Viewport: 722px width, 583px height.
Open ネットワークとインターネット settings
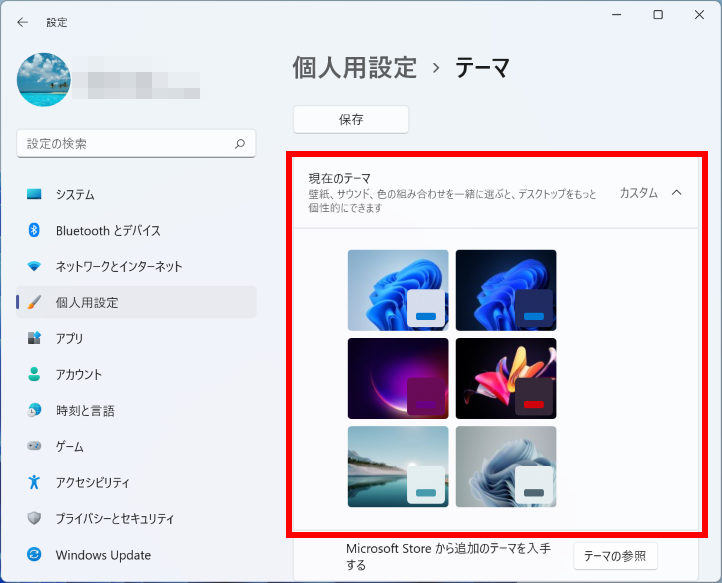(136, 266)
